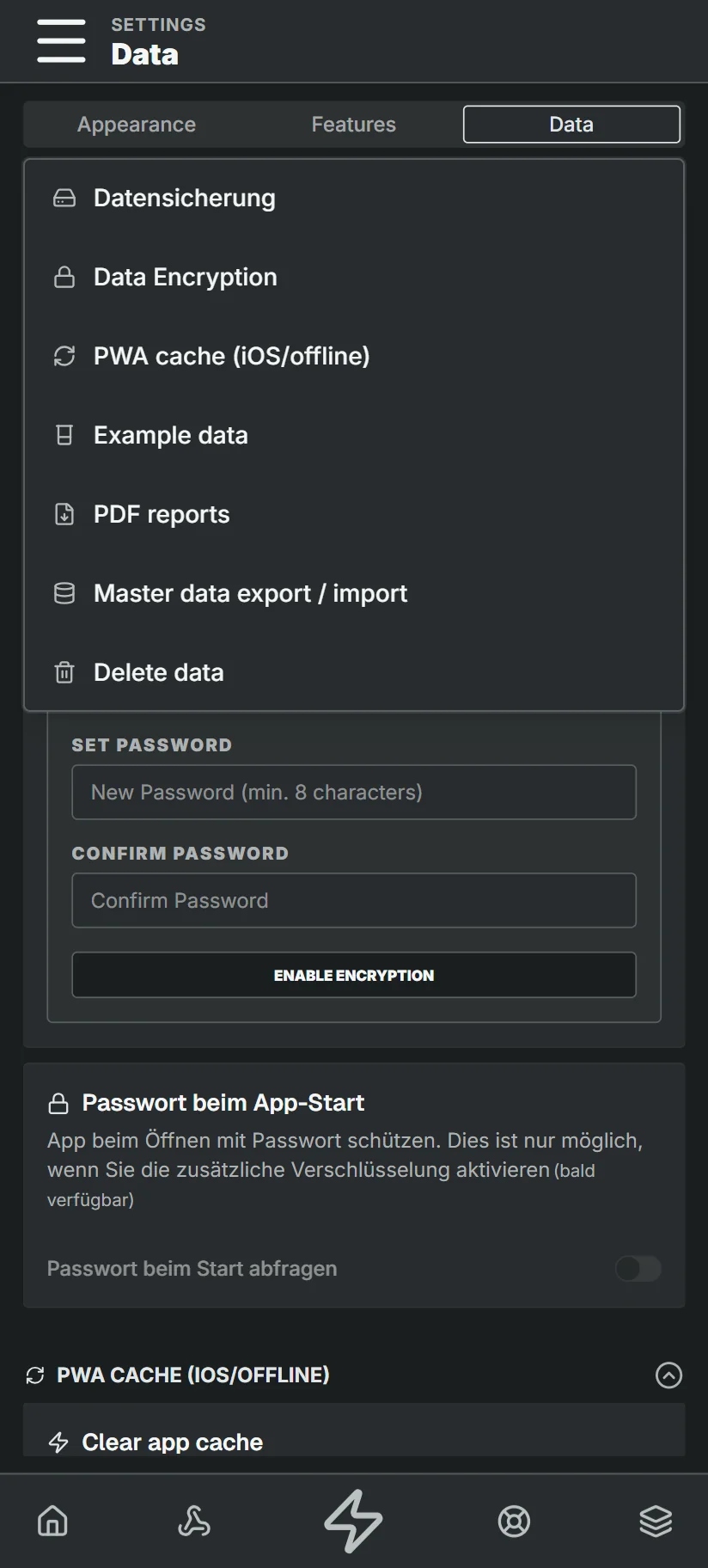Click the beaker icon beside Example data
The width and height of the screenshot is (708, 1568).
click(64, 436)
